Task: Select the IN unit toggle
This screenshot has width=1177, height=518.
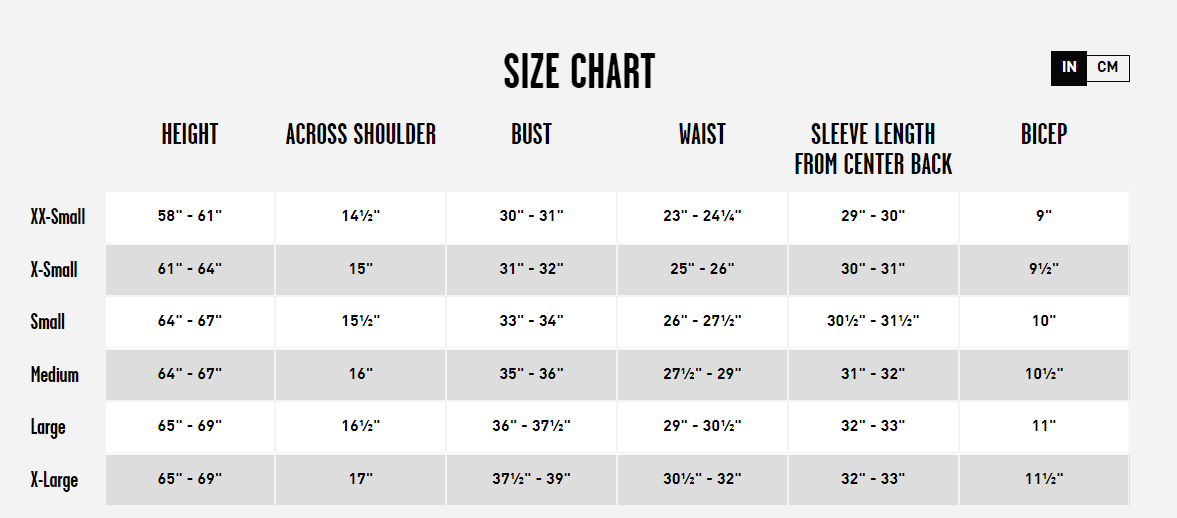Action: pyautogui.click(x=1069, y=68)
